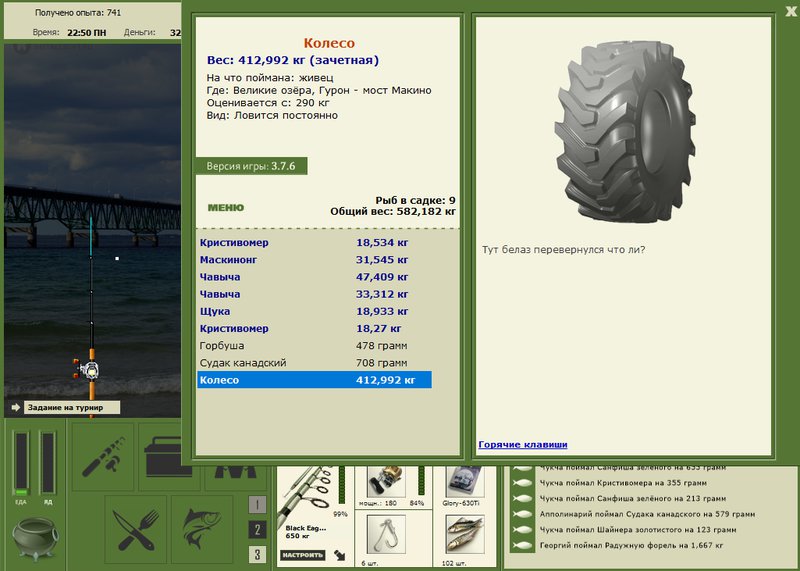This screenshot has width=800, height=571.
Task: Open the jumping fish icon panel
Action: point(203,528)
